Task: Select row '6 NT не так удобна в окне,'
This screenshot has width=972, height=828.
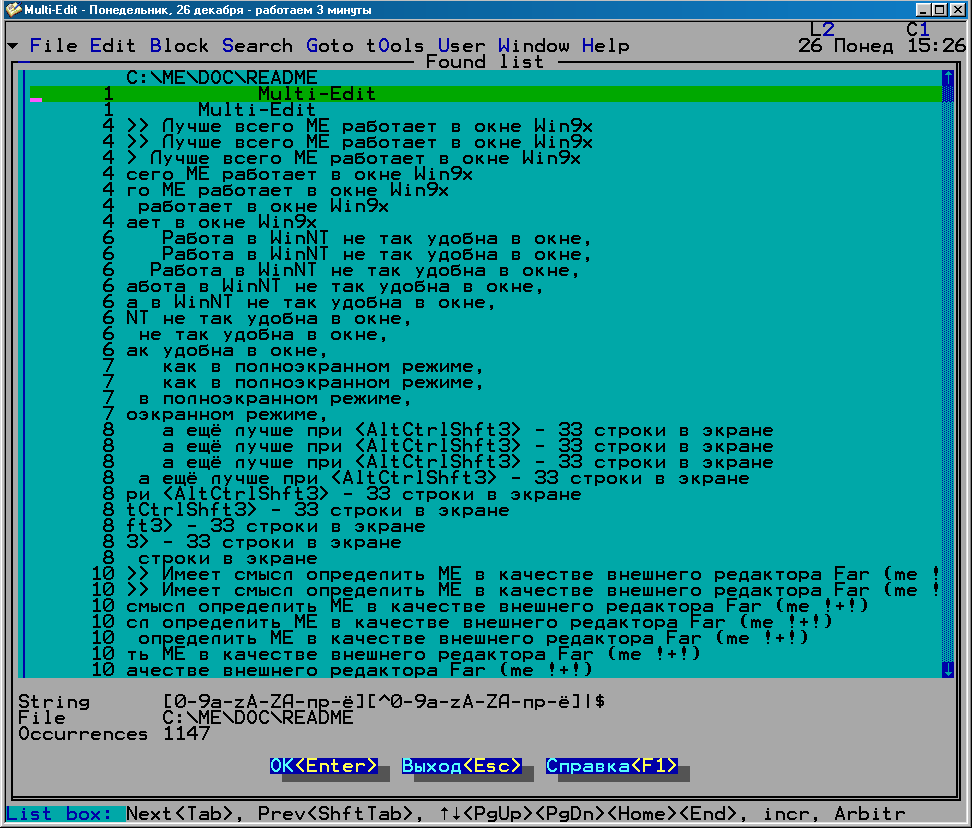Action: pyautogui.click(x=485, y=319)
